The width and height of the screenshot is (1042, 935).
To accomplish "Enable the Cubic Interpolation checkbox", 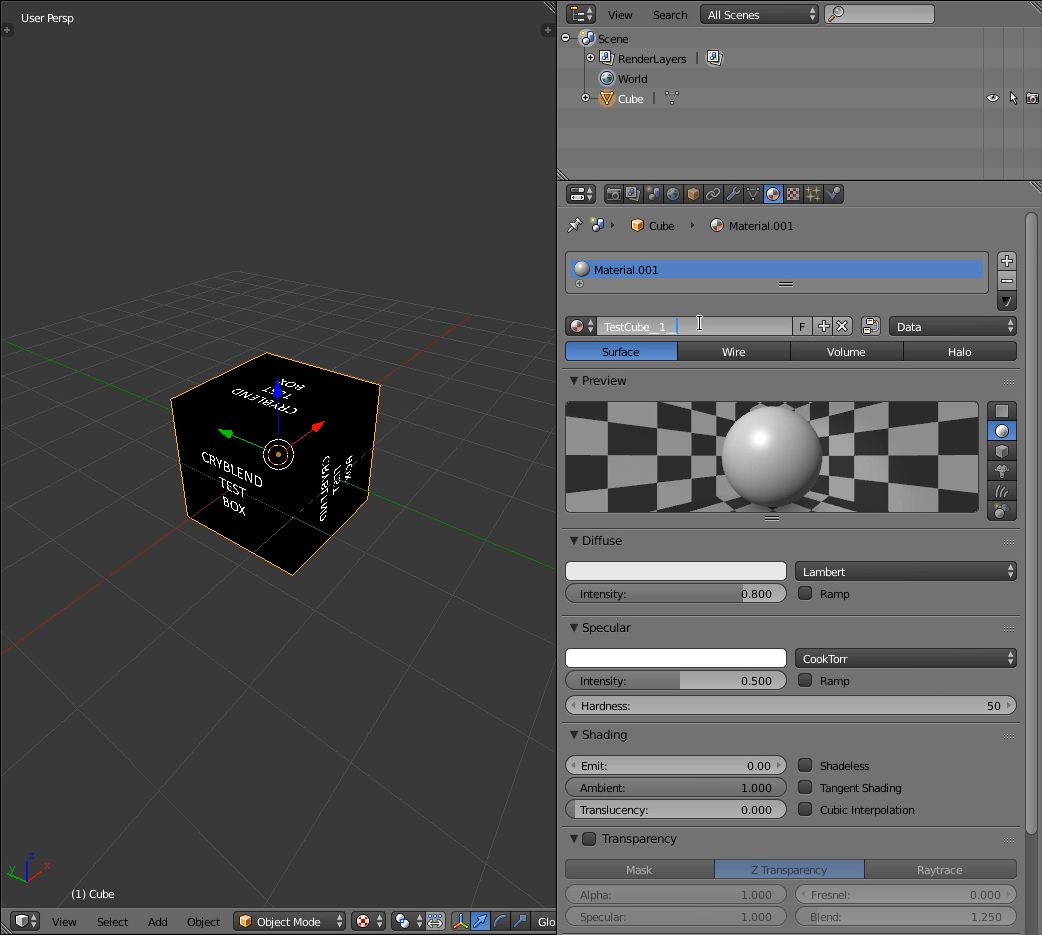I will 805,809.
